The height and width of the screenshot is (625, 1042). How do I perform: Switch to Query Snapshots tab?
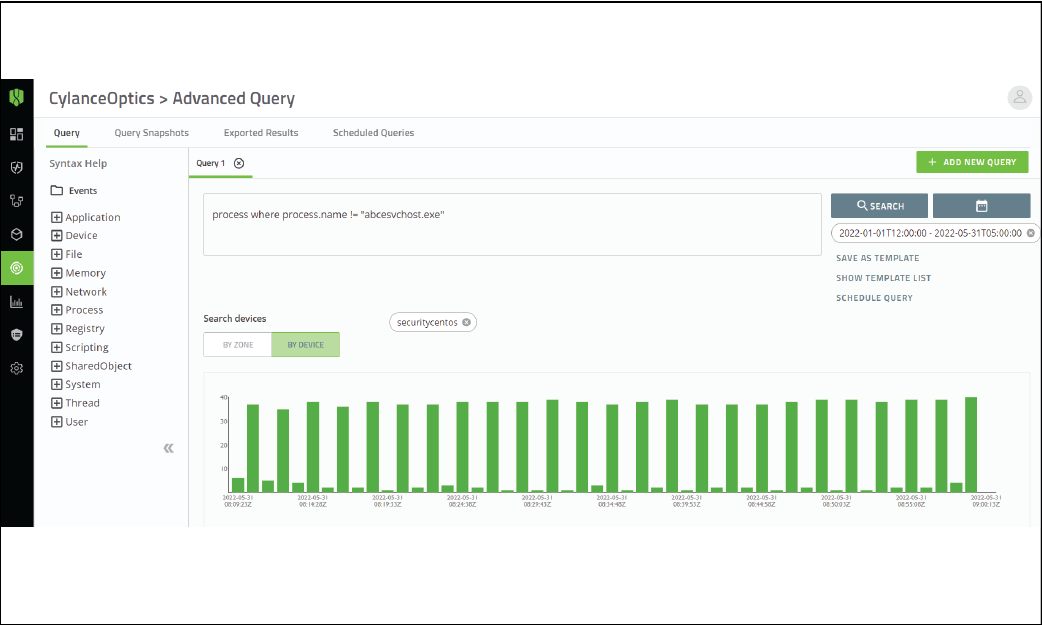[152, 133]
